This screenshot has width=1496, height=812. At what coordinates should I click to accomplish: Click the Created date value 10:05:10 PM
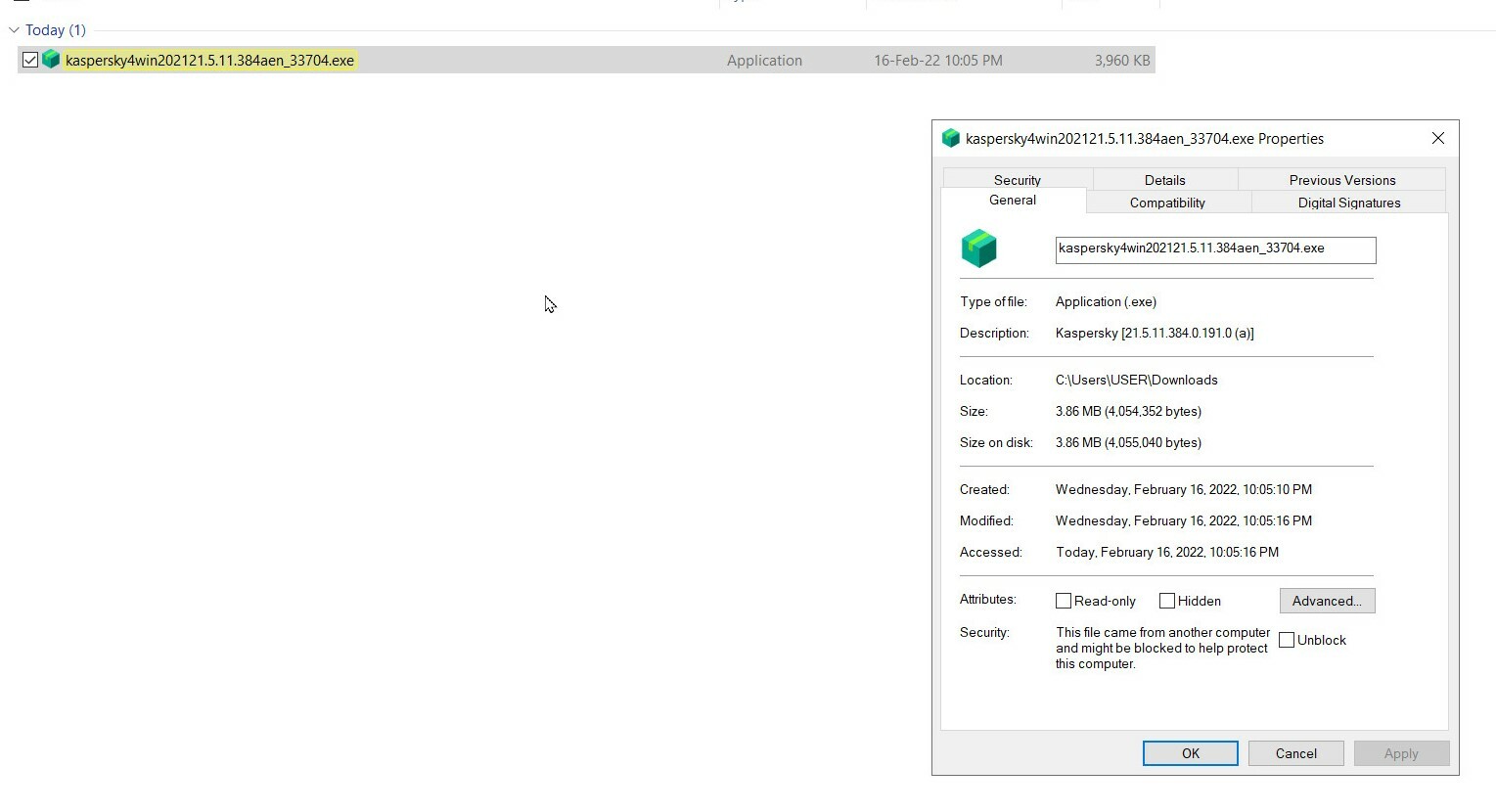tap(1184, 490)
